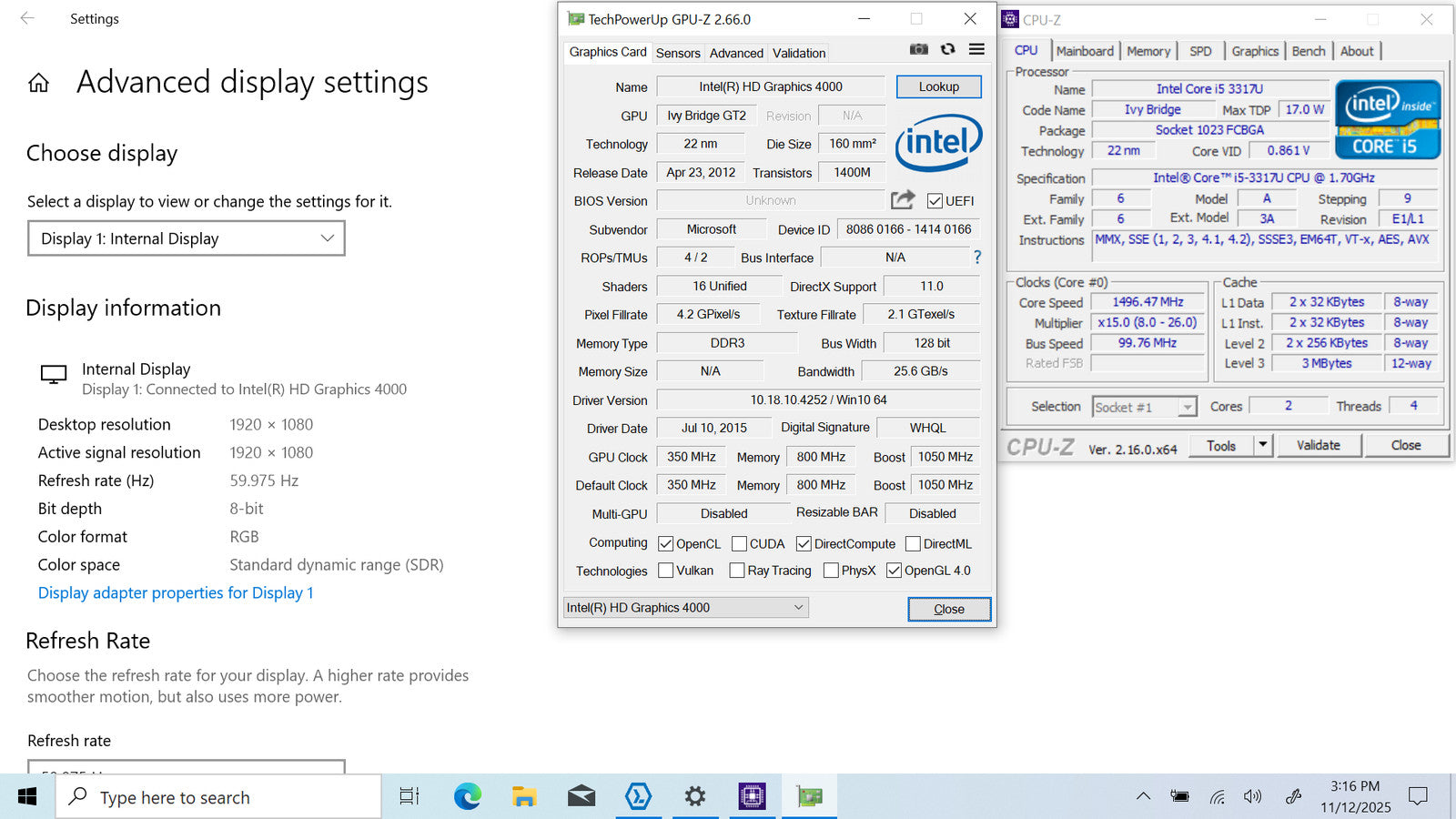Open the Memory tab in CPU-Z
Image resolution: width=1456 pixels, height=819 pixels.
point(1148,51)
